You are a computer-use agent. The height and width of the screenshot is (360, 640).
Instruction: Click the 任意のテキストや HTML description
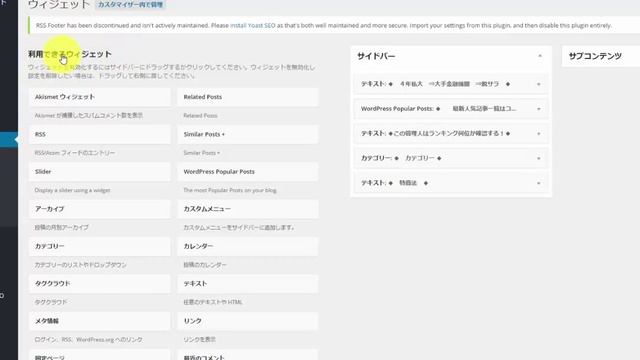pyautogui.click(x=213, y=302)
